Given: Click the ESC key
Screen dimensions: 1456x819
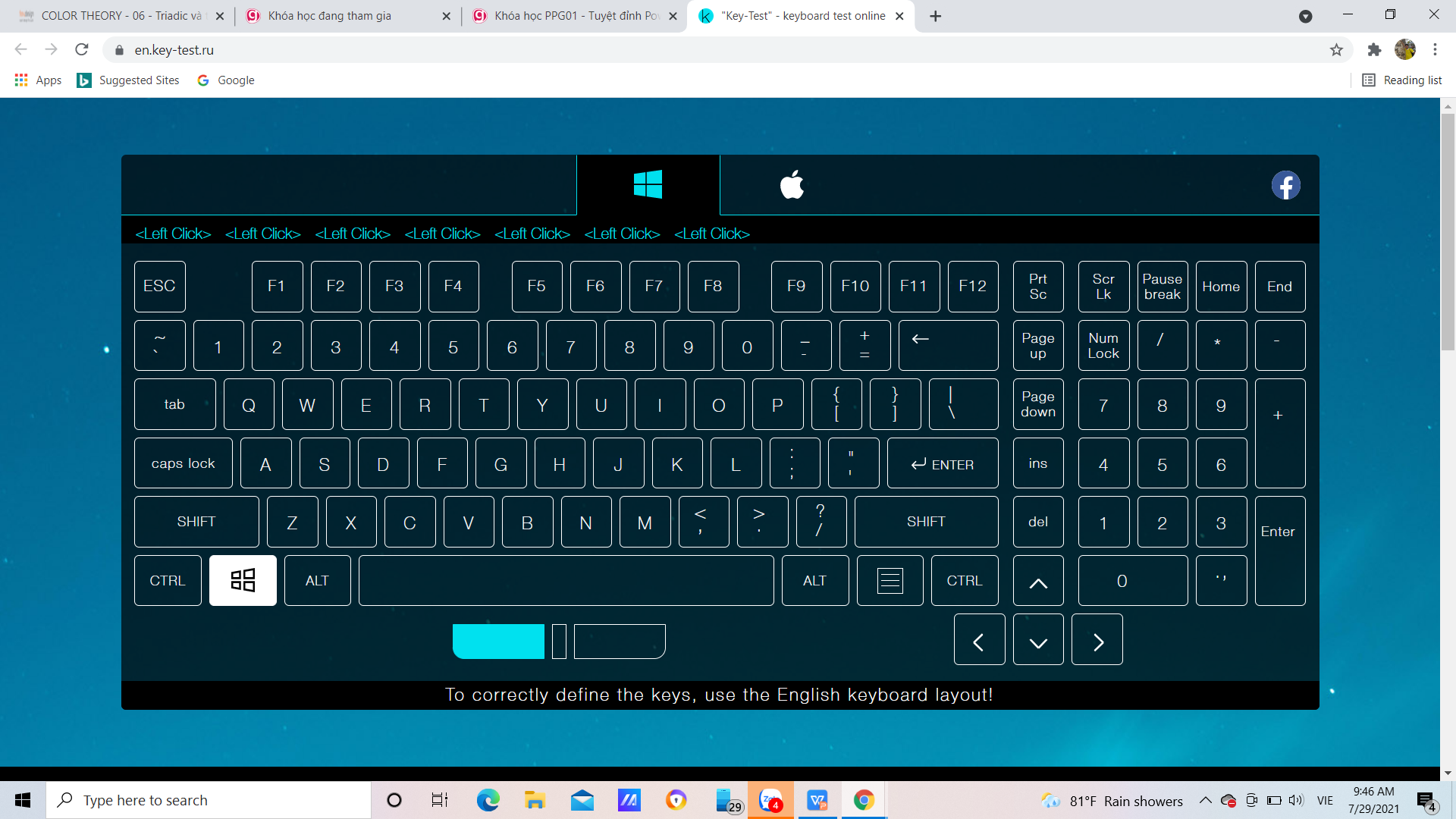Looking at the screenshot, I should (159, 286).
